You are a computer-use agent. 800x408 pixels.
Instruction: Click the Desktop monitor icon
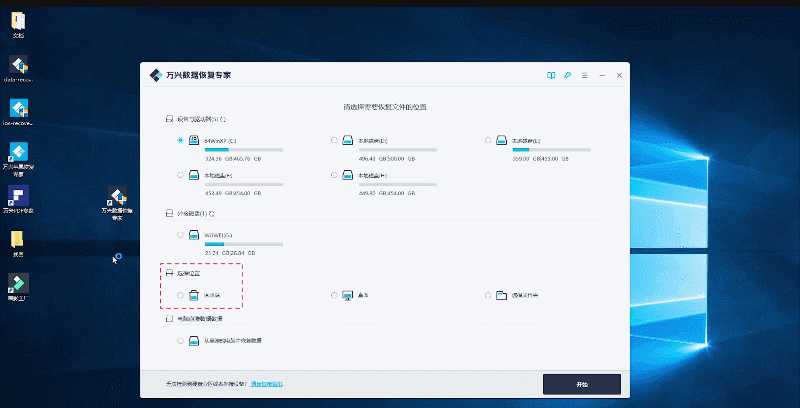(348, 295)
